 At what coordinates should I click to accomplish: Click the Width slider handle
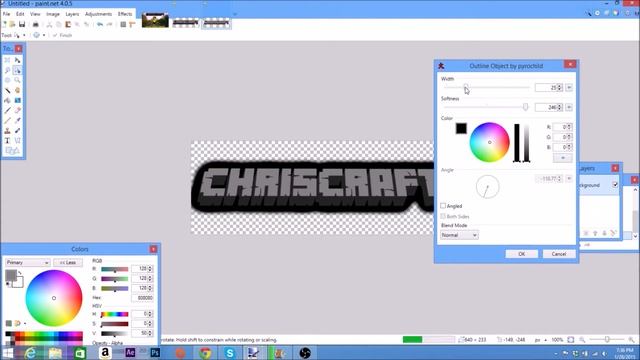pyautogui.click(x=466, y=87)
